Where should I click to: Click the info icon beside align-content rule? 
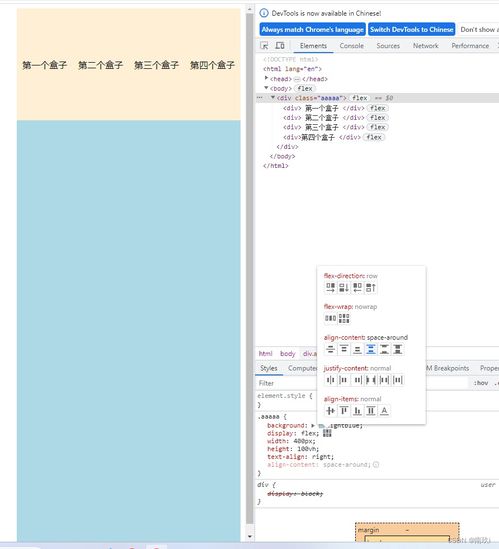(x=376, y=465)
